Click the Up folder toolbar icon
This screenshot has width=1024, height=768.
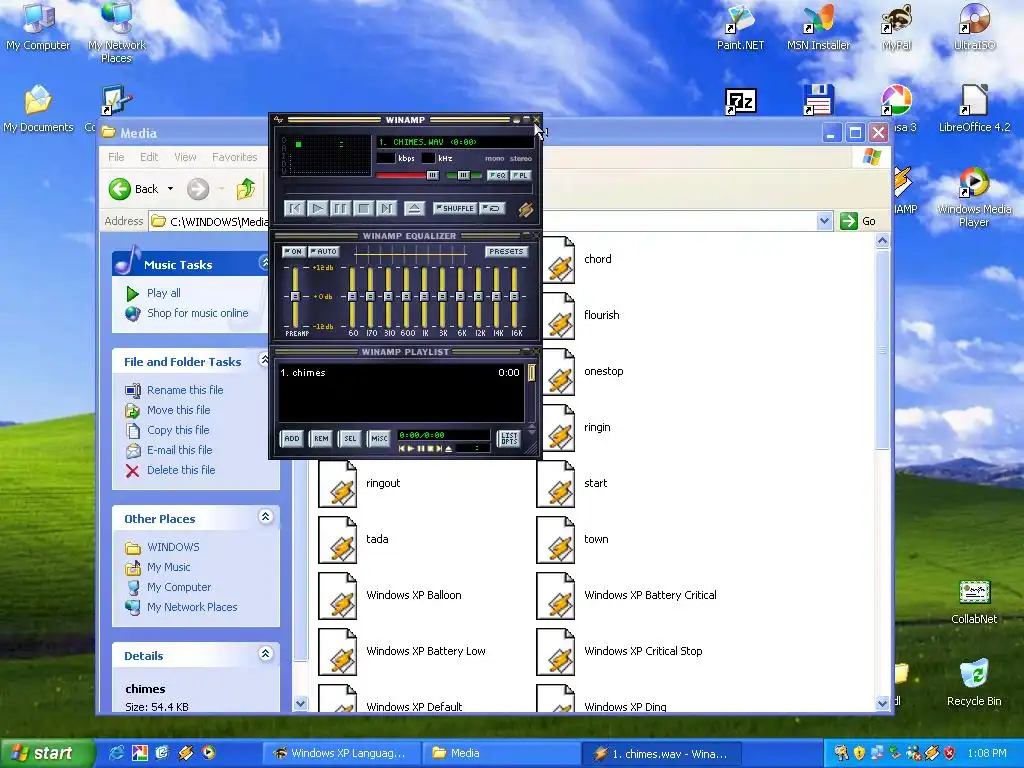tap(246, 189)
